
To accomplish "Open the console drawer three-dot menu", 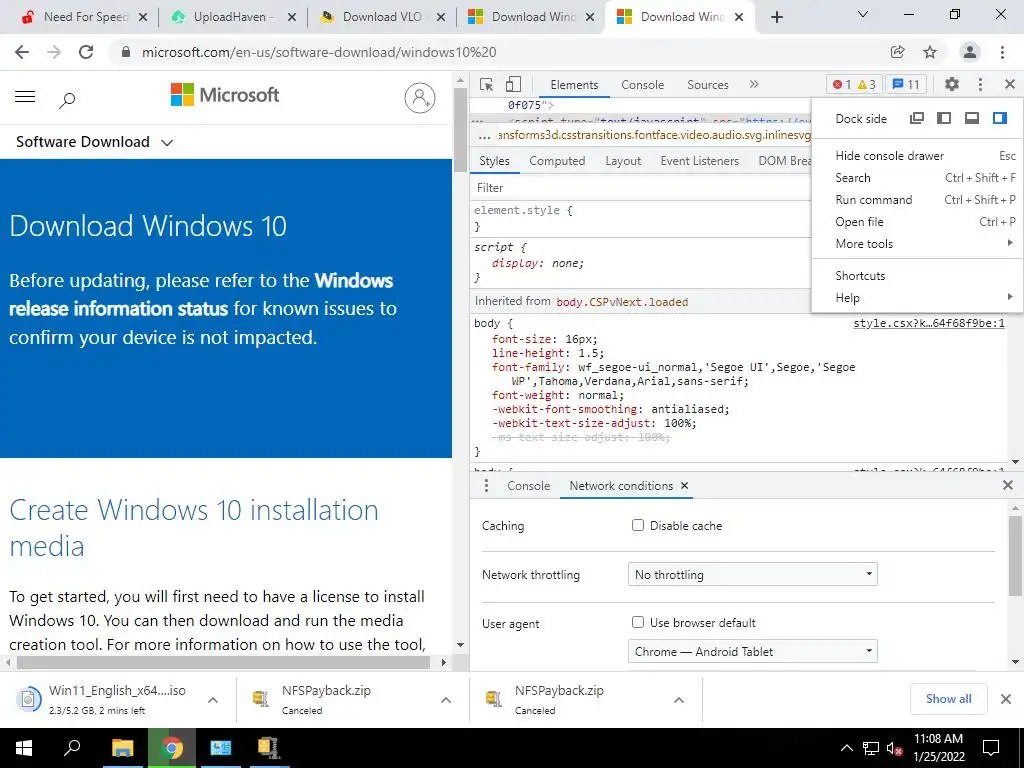I will (486, 485).
